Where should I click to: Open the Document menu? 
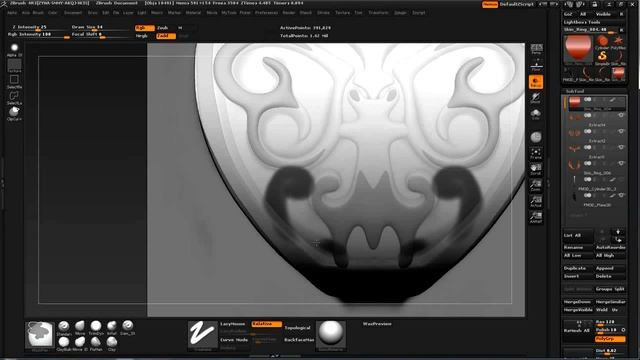[73, 13]
